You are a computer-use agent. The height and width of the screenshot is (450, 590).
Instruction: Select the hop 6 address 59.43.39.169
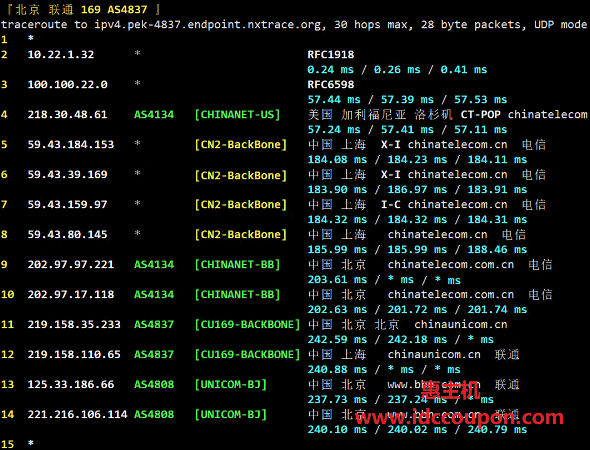[67, 174]
